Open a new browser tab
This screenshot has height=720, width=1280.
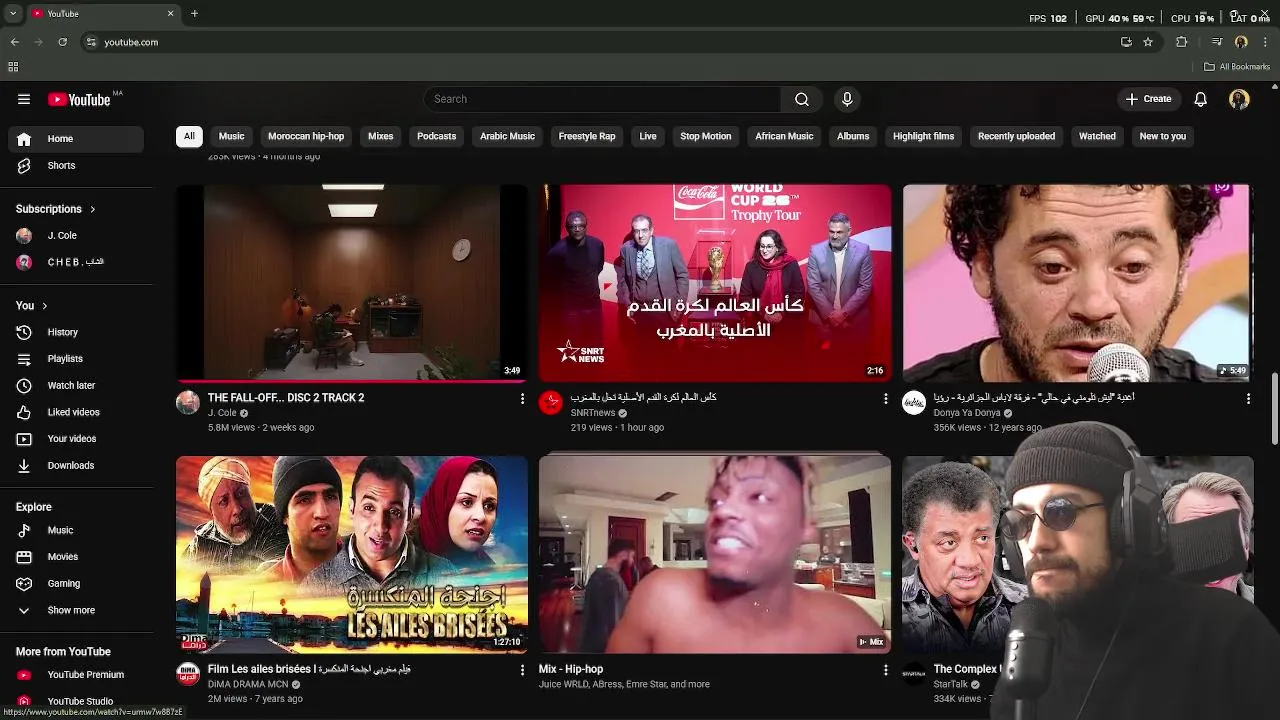(194, 14)
